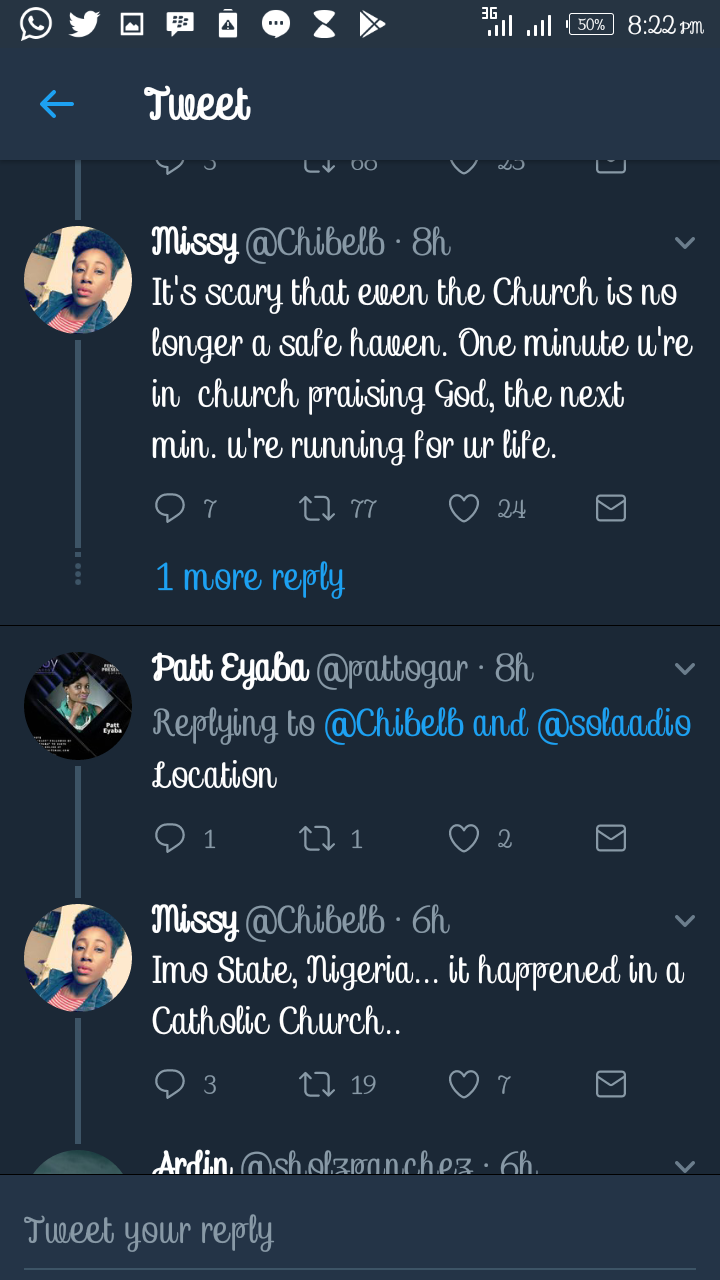Image resolution: width=720 pixels, height=1280 pixels.
Task: Open the @solaadio mention link
Action: click(x=614, y=724)
